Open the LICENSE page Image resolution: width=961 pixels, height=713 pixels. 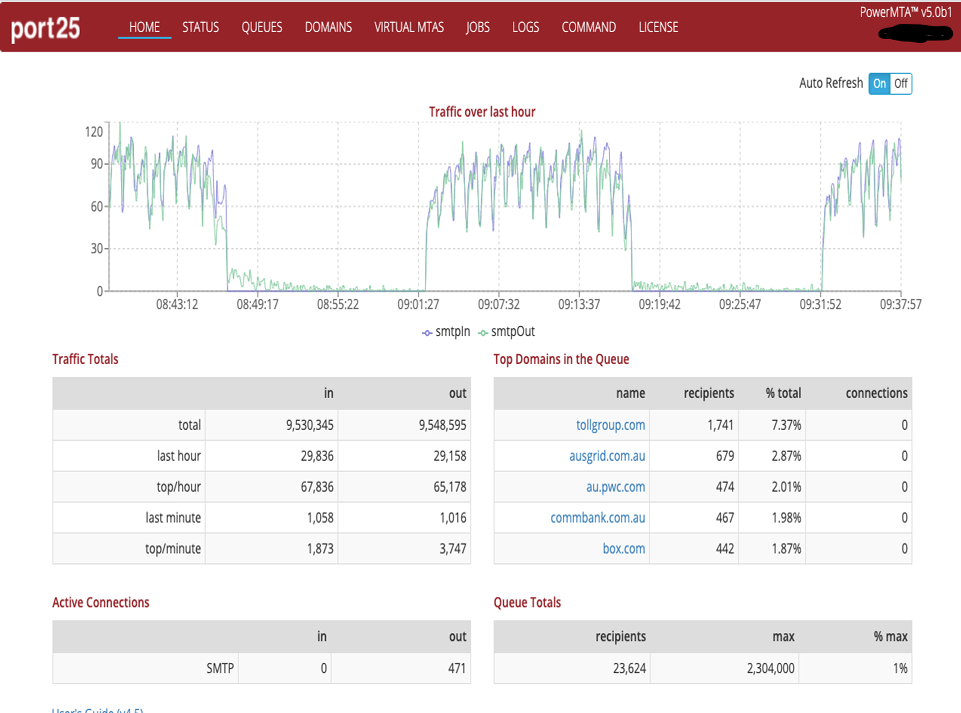tap(658, 27)
